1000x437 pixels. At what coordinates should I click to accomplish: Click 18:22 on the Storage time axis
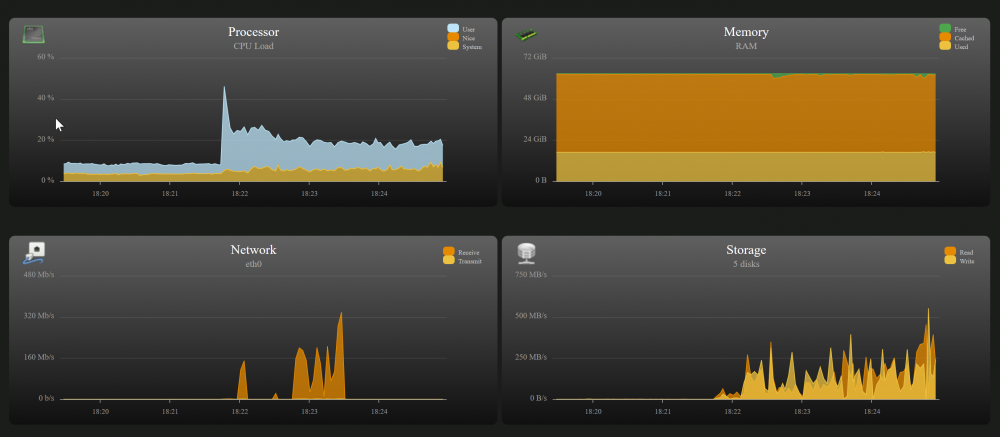coord(732,412)
